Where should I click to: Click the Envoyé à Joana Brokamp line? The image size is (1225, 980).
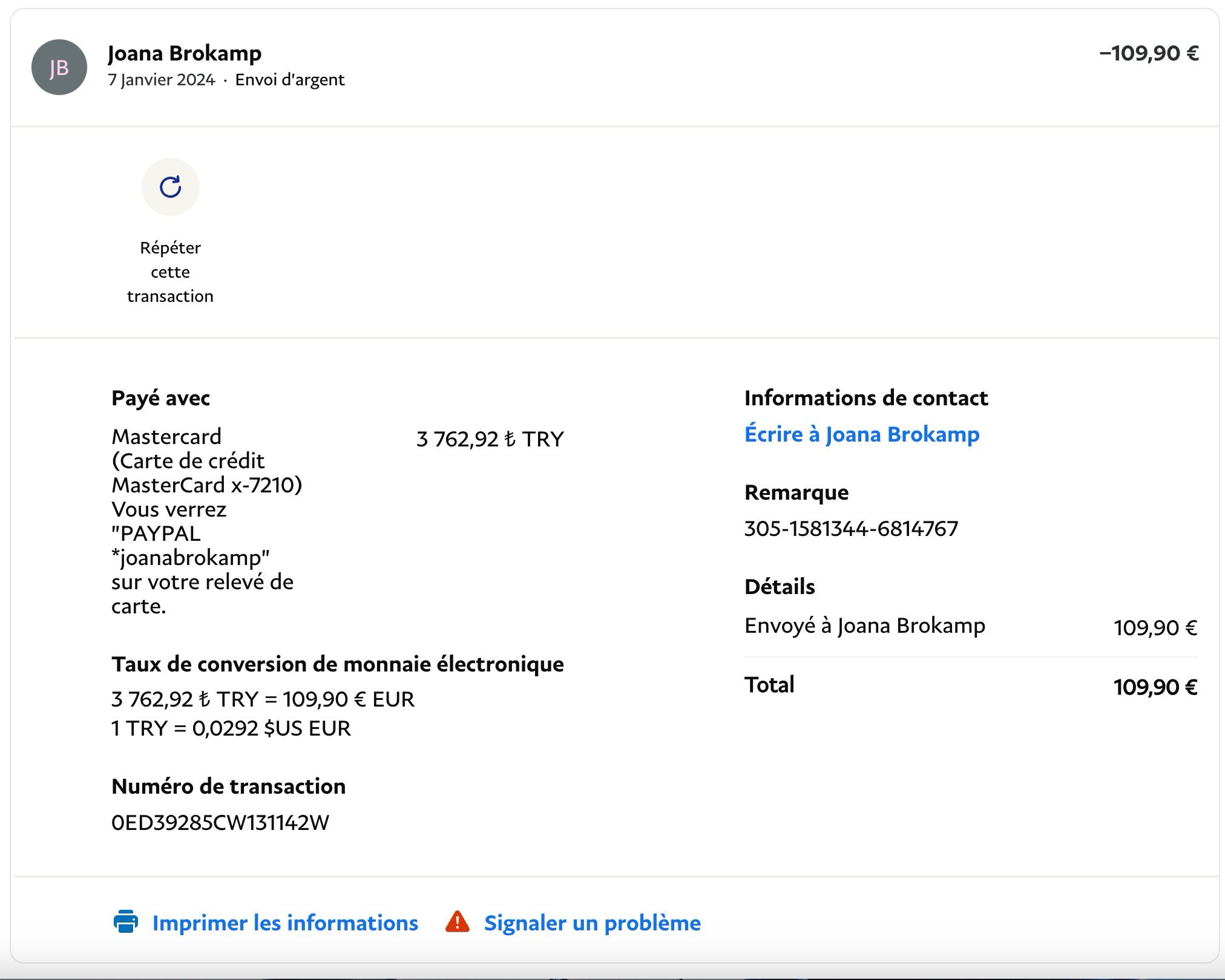coord(864,626)
